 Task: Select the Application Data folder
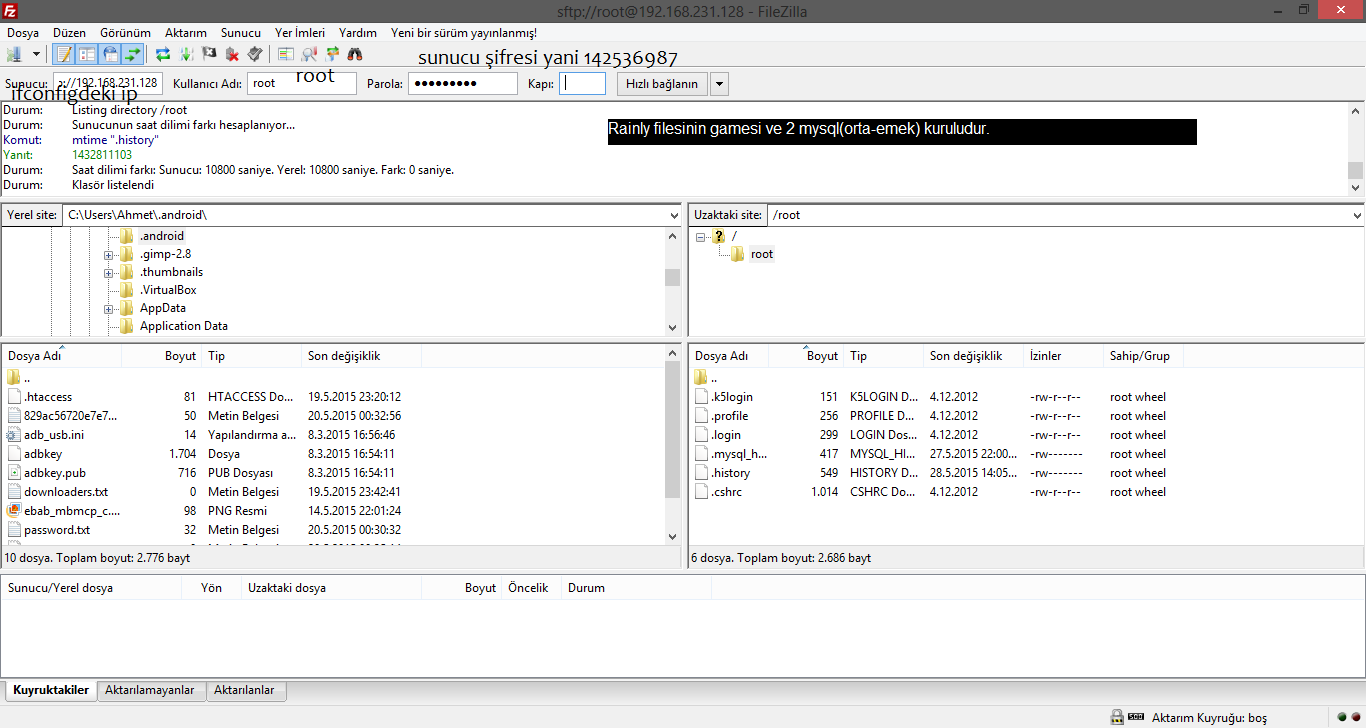pos(184,326)
